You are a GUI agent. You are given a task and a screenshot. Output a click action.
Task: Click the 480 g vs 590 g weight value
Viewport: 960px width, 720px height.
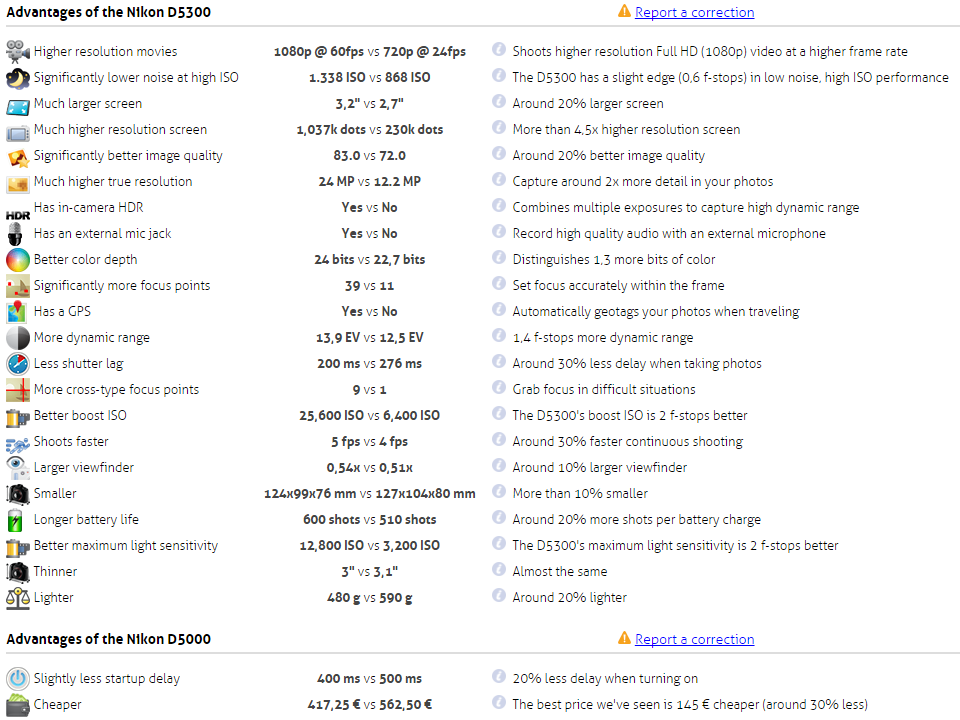point(370,598)
